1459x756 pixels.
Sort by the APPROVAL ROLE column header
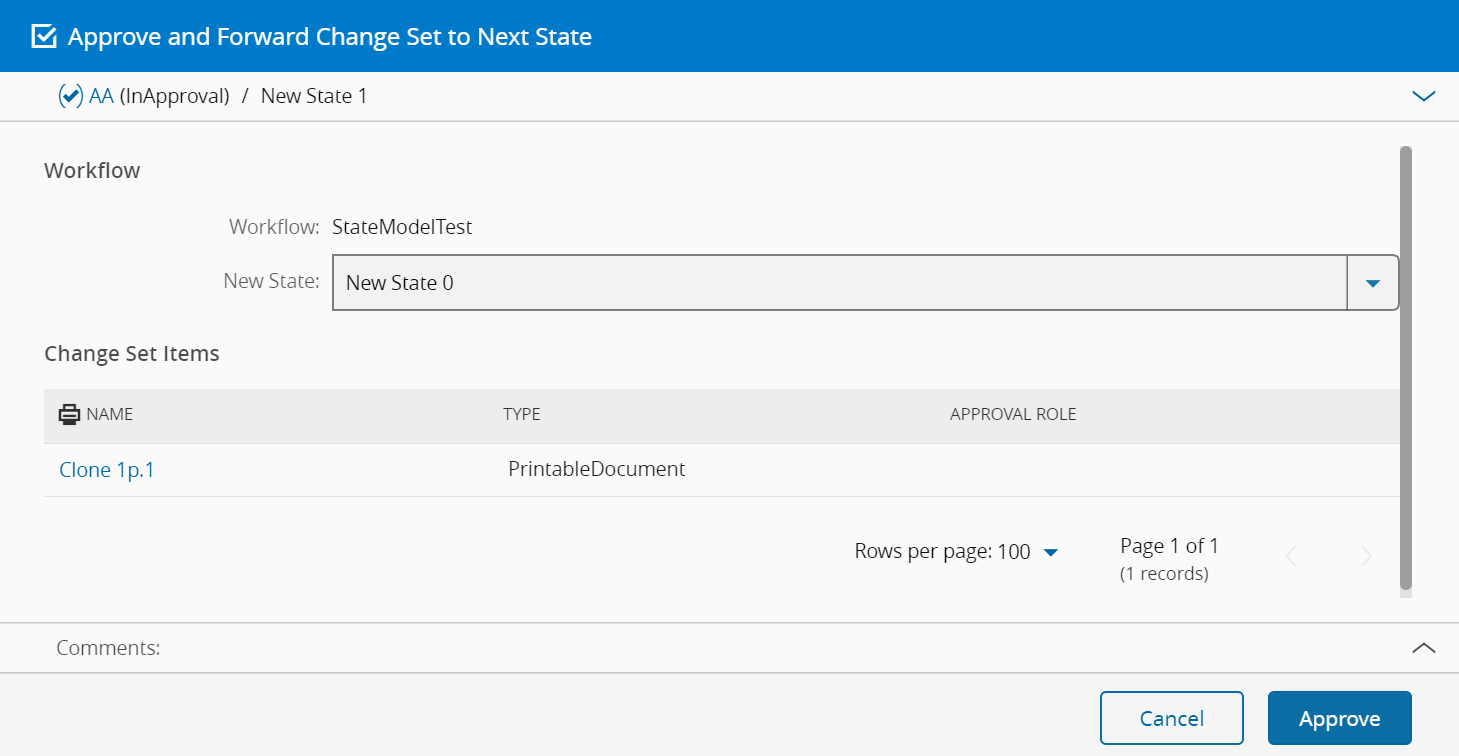[x=1013, y=414]
